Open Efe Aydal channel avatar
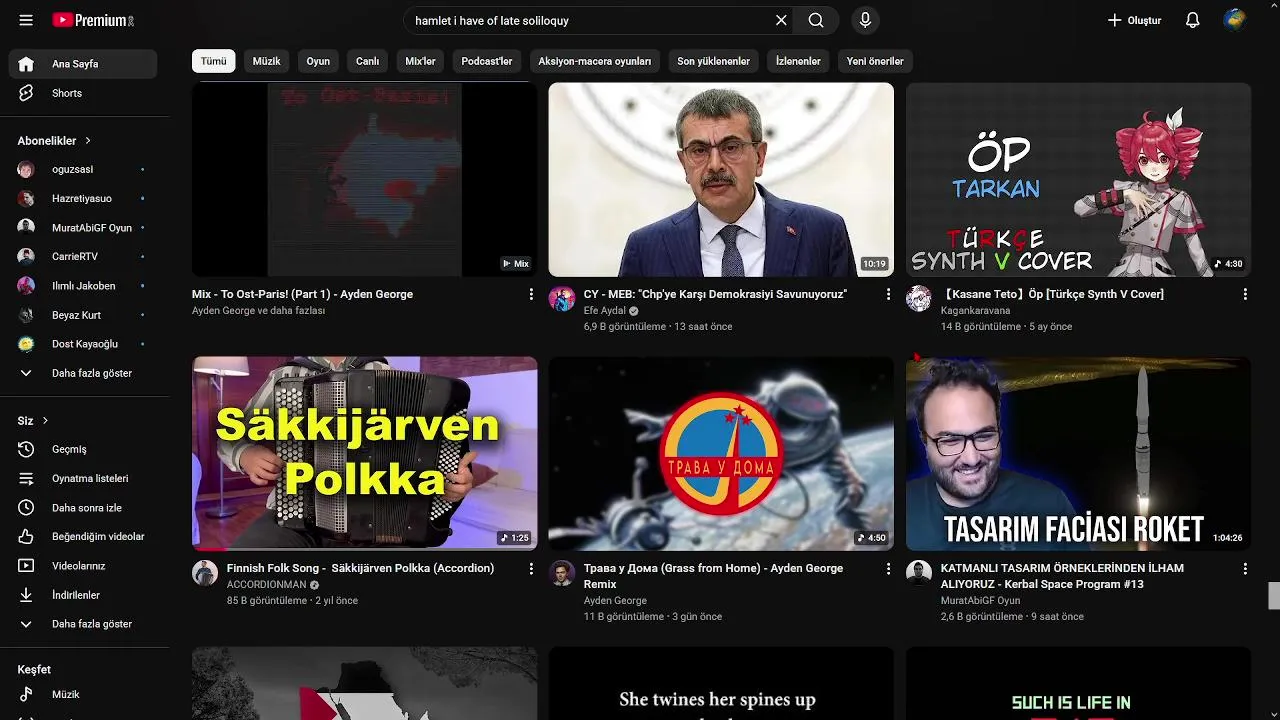Image resolution: width=1280 pixels, height=720 pixels. pos(562,299)
